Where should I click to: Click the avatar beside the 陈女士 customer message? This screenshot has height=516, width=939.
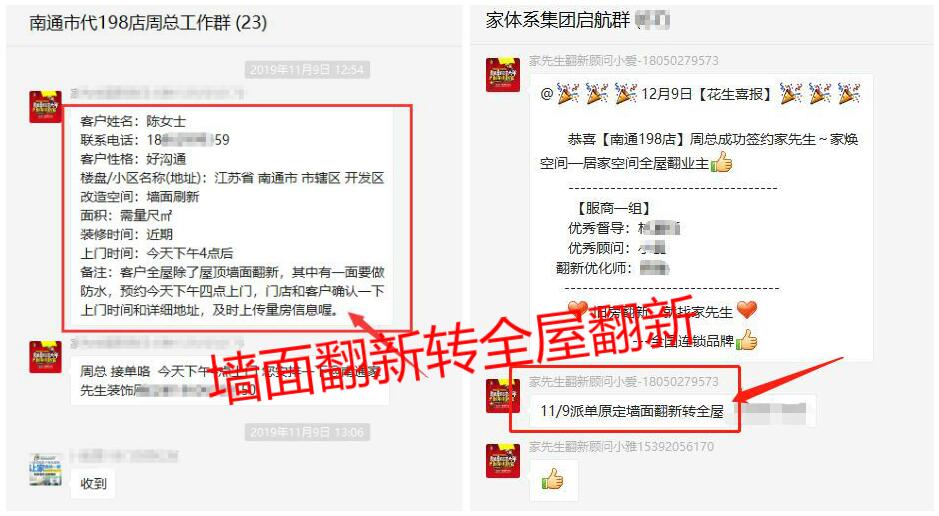pyautogui.click(x=46, y=107)
